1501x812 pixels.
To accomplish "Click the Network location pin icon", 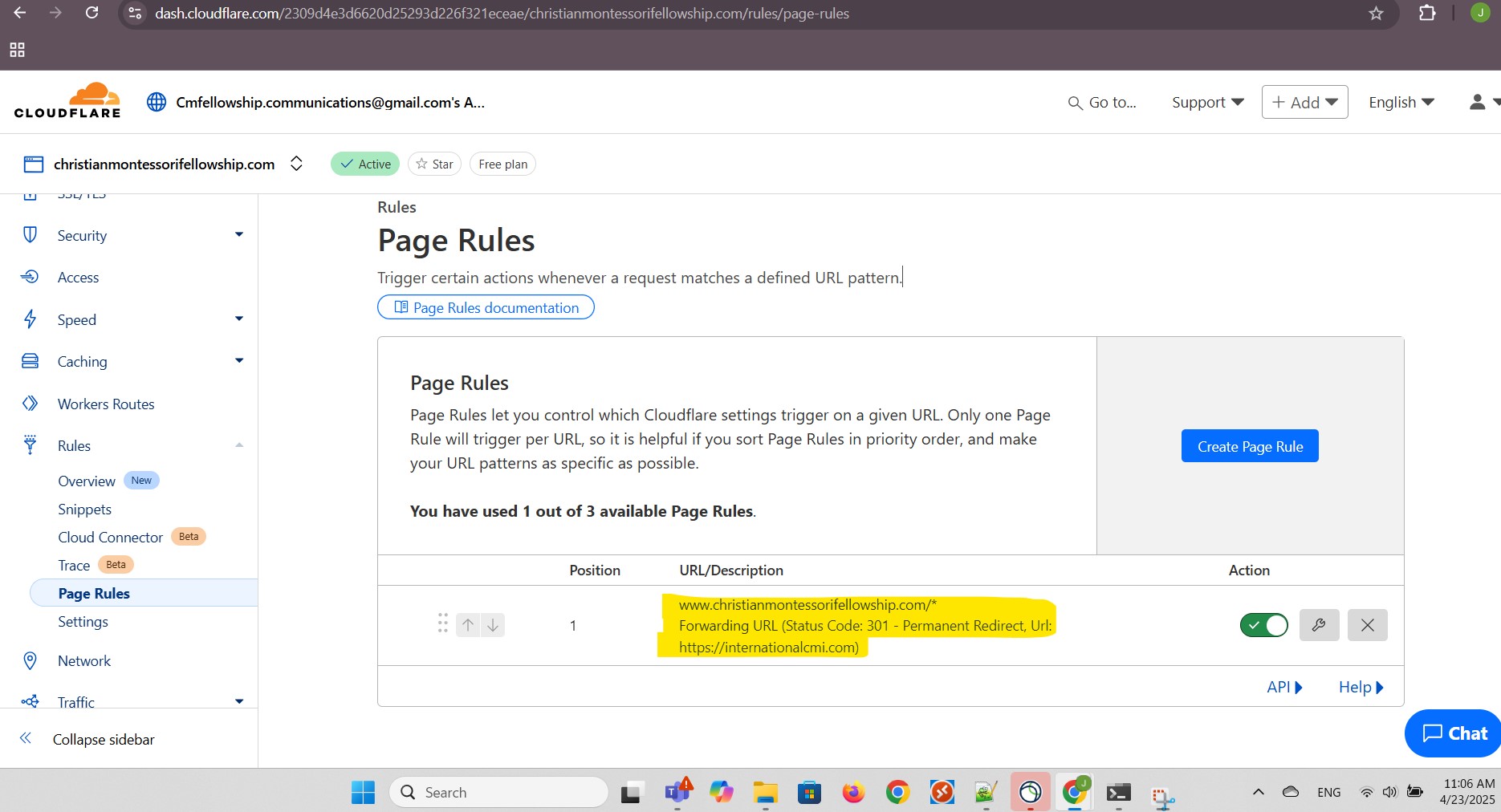I will point(30,660).
